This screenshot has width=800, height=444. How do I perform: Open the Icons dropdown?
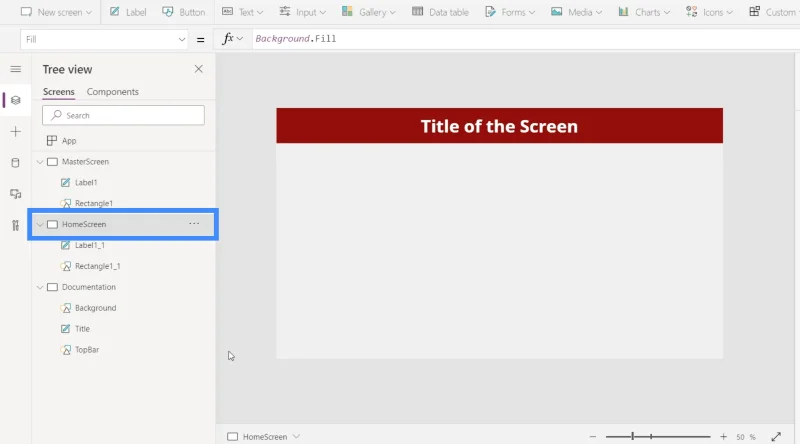(709, 12)
